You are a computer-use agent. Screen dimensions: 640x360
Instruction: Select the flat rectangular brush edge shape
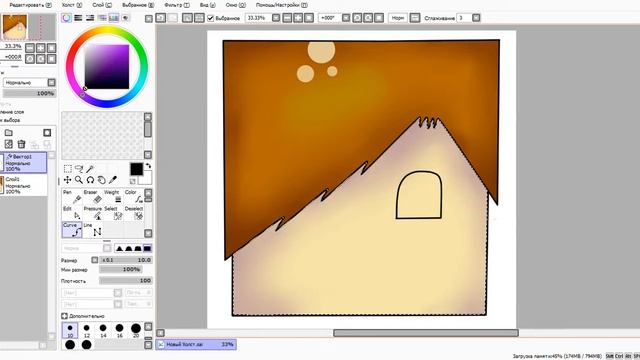pos(147,248)
